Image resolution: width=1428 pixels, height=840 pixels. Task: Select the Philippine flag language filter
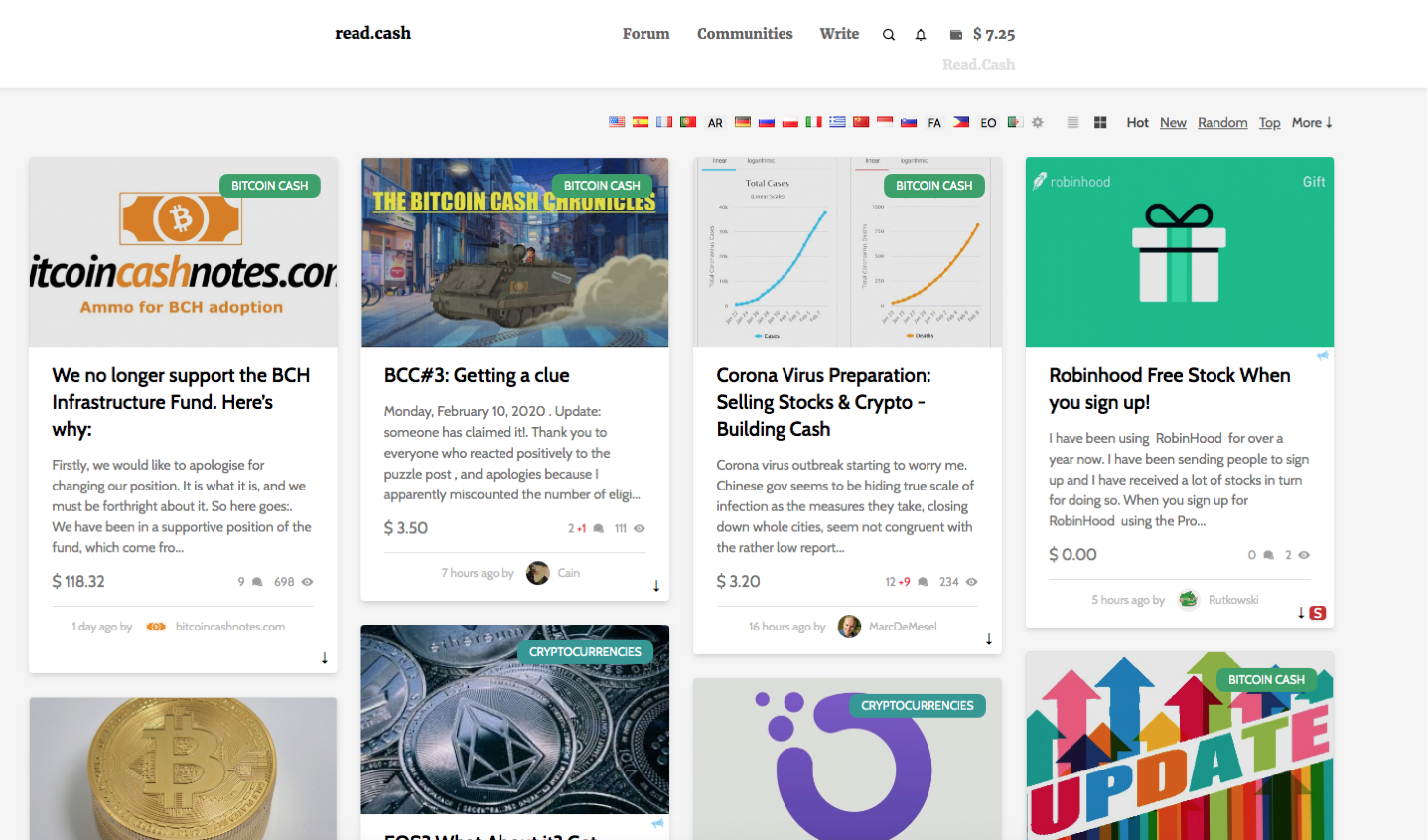[961, 122]
